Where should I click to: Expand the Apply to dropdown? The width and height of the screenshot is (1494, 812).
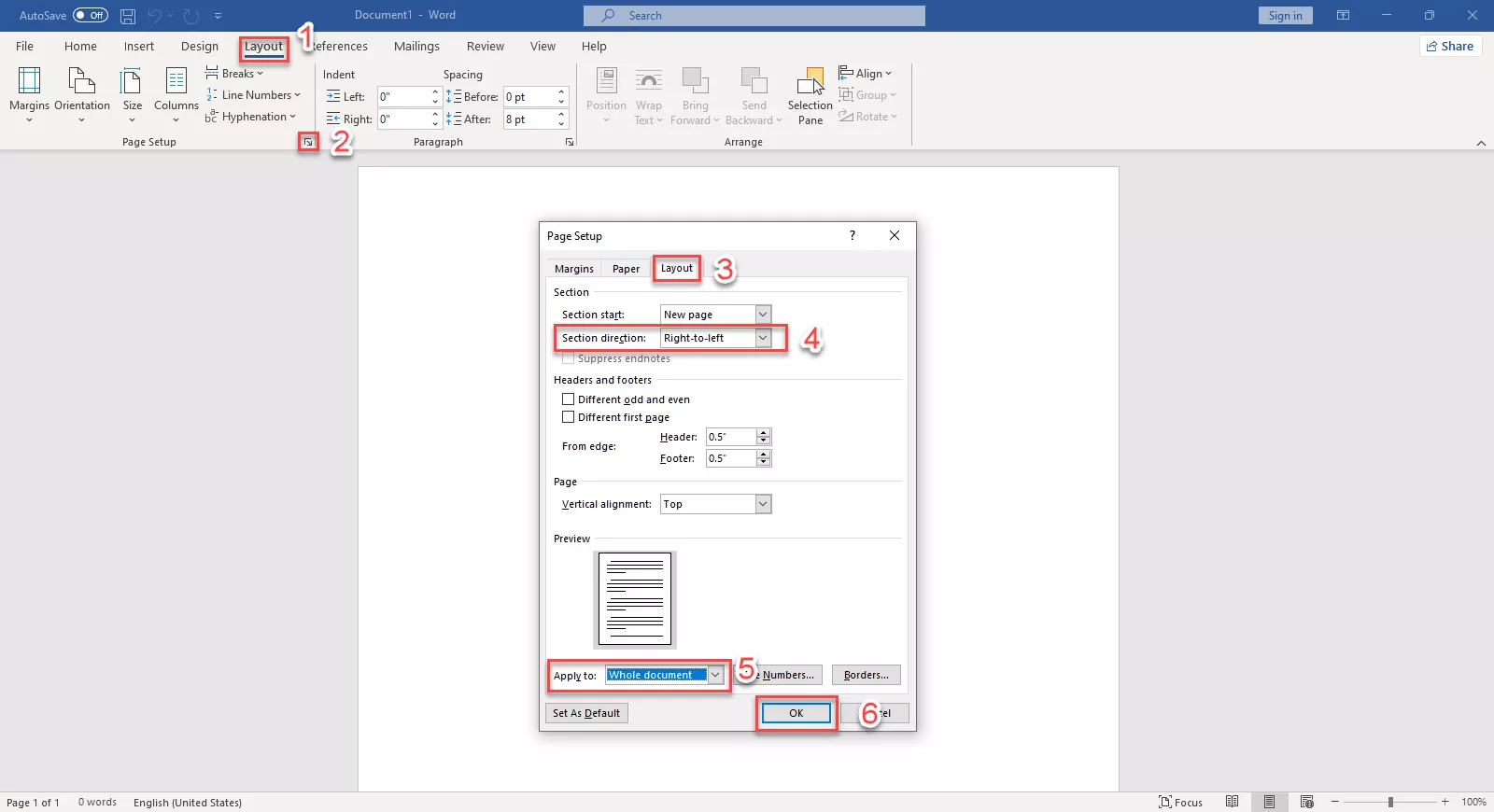pos(715,675)
